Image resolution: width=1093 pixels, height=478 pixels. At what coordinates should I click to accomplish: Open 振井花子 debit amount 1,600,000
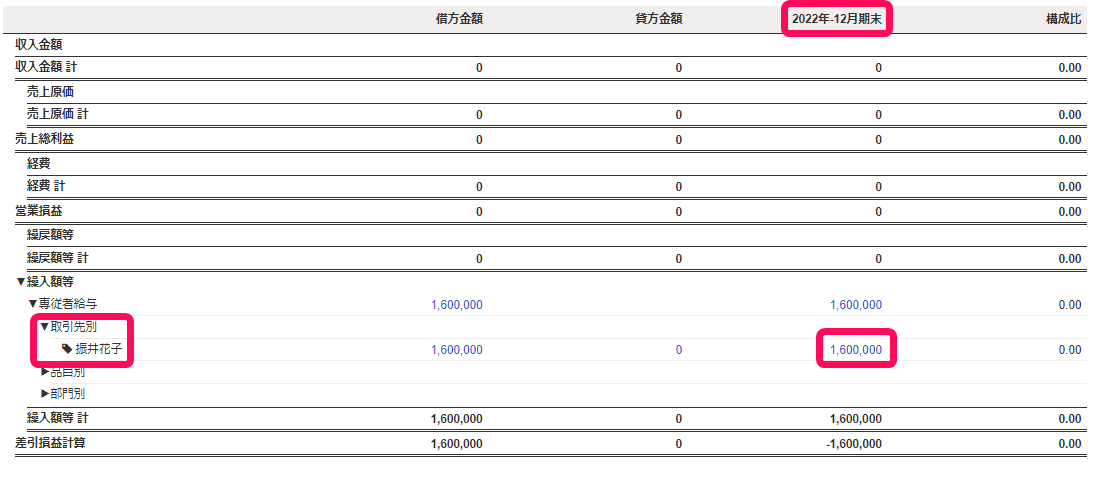(x=457, y=349)
